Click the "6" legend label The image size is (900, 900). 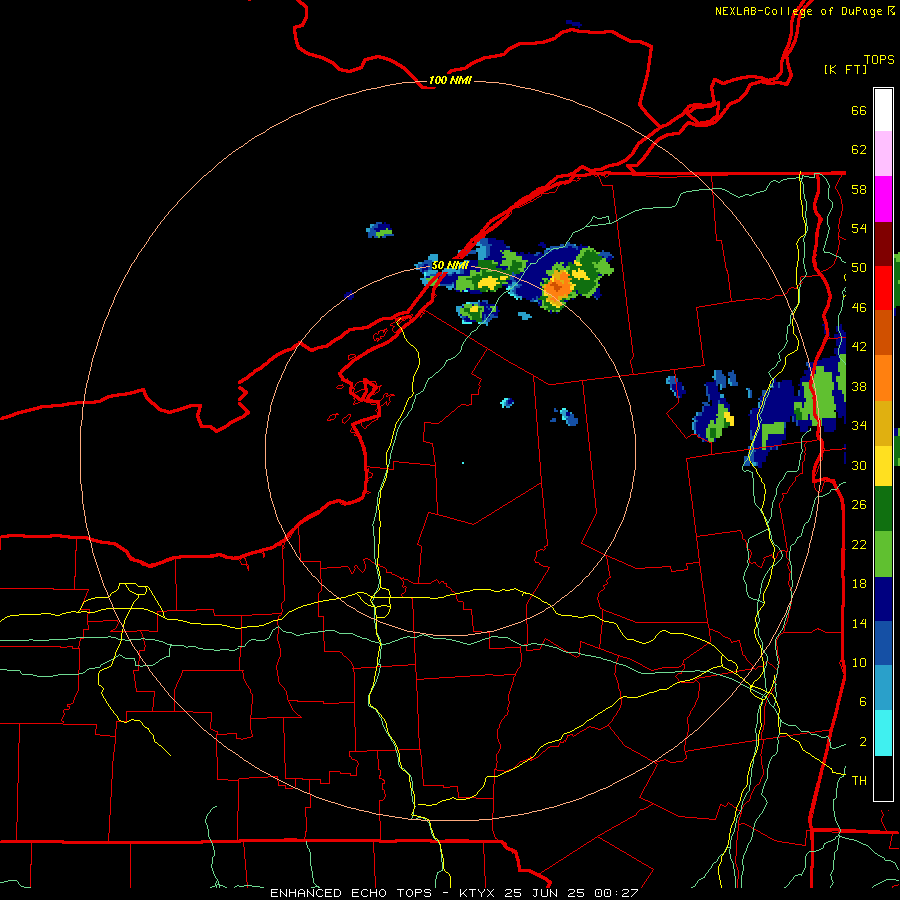(862, 701)
